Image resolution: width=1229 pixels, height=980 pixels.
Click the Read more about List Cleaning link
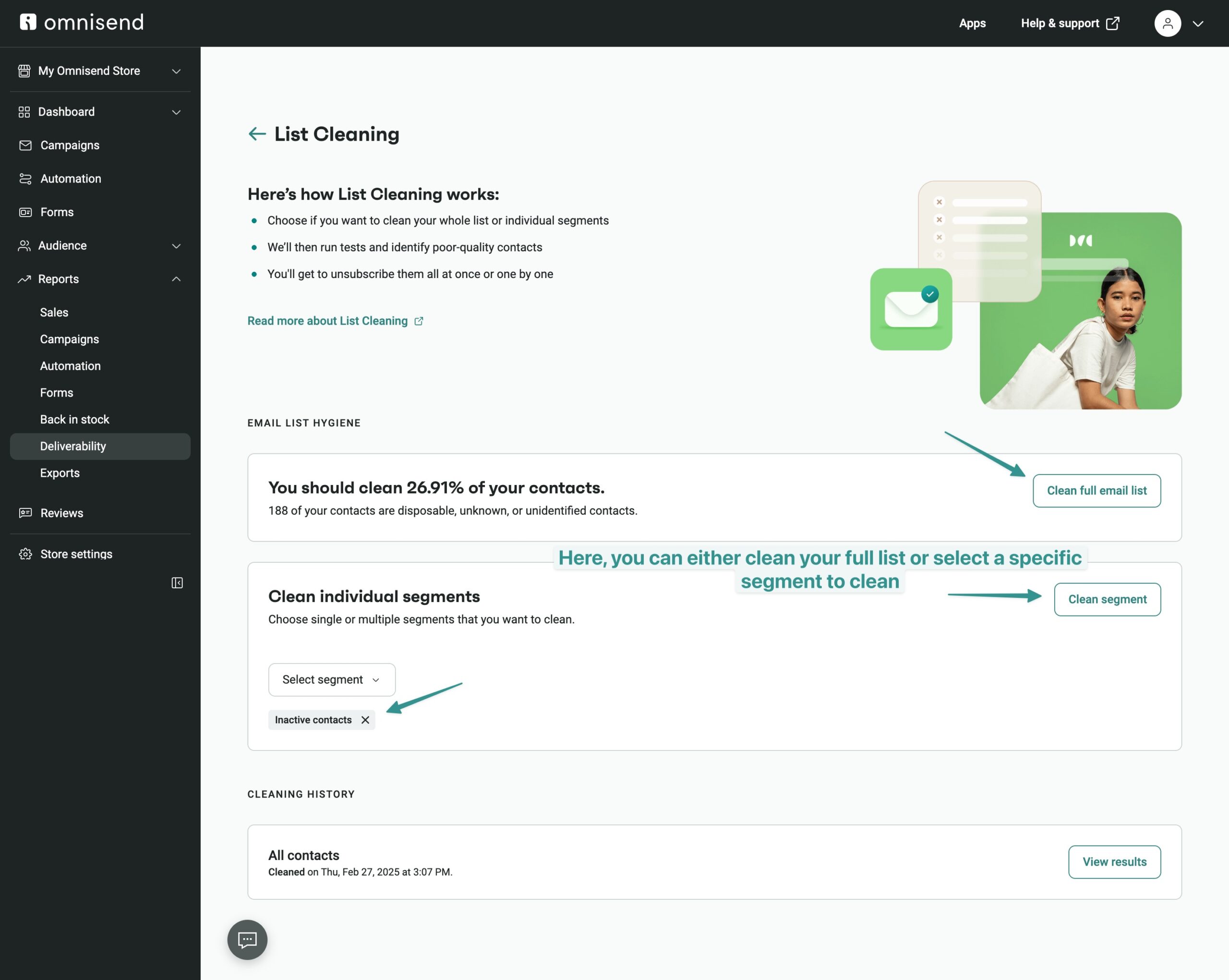pos(327,320)
